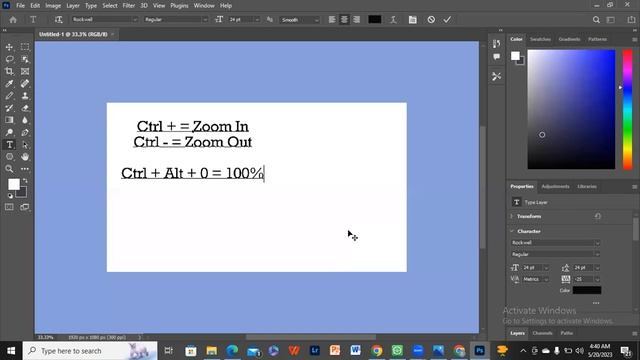Select the Lasso tool
The height and width of the screenshot is (360, 640).
(9, 59)
